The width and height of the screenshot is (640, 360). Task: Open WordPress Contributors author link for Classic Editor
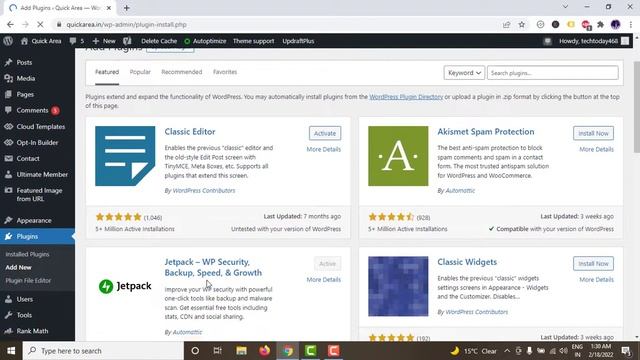point(204,191)
